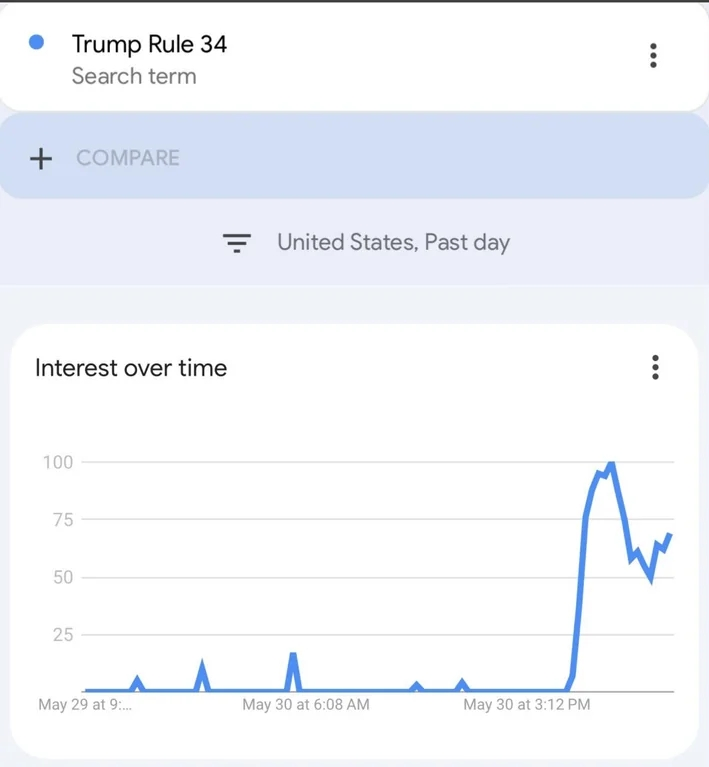Click the peak point at 100 on chart

pos(611,463)
